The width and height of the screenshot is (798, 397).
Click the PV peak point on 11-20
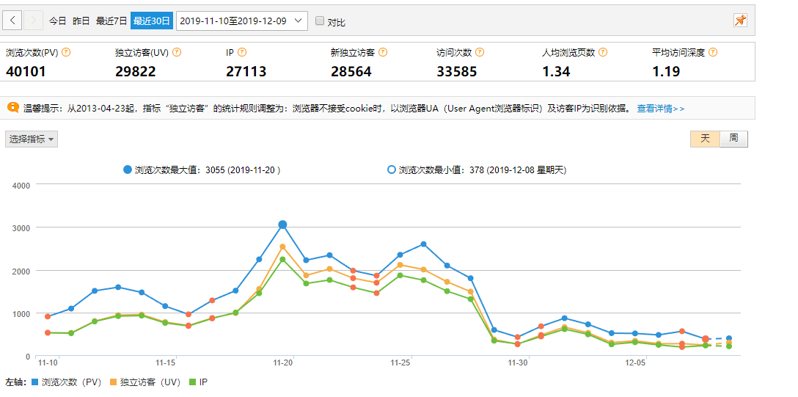coord(282,224)
